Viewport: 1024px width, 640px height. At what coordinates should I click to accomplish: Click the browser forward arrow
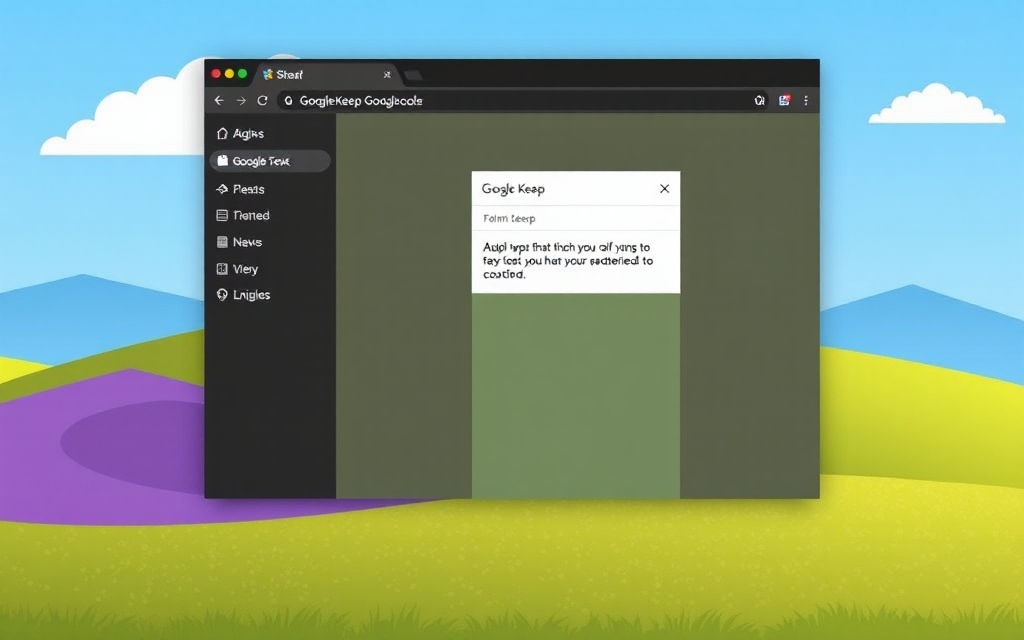click(x=241, y=101)
